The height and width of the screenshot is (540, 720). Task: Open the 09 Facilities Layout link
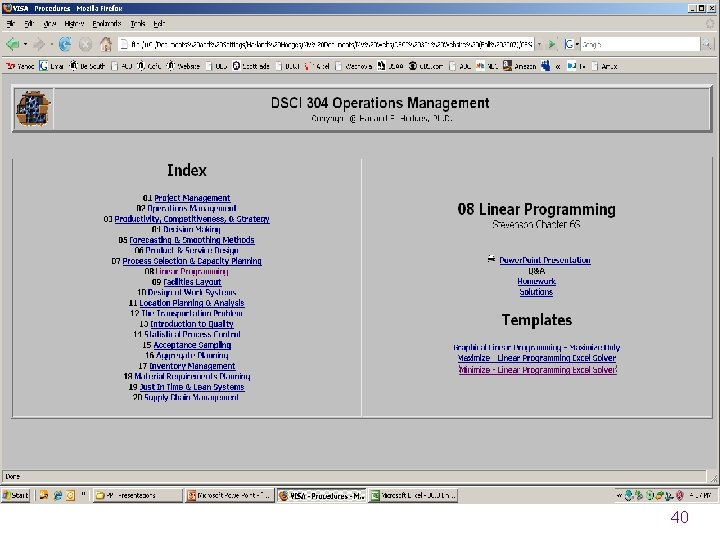192,282
